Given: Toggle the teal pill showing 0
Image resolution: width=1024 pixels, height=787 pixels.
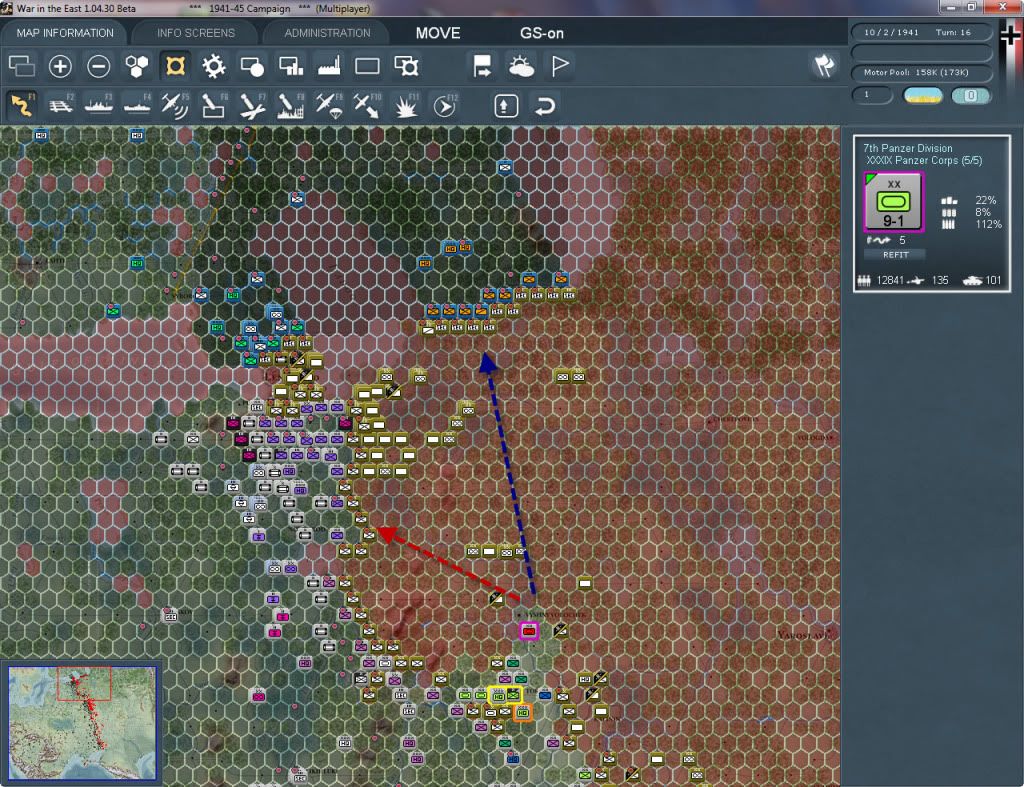Looking at the screenshot, I should (x=971, y=96).
